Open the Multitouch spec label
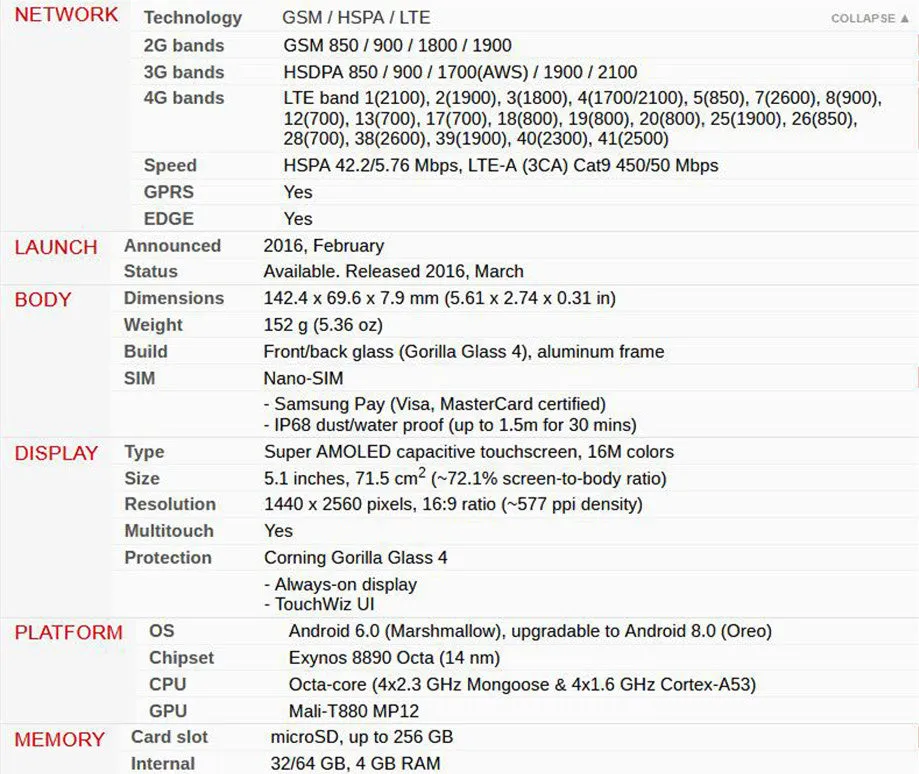Screen dimensions: 919x774 pyautogui.click(x=169, y=530)
